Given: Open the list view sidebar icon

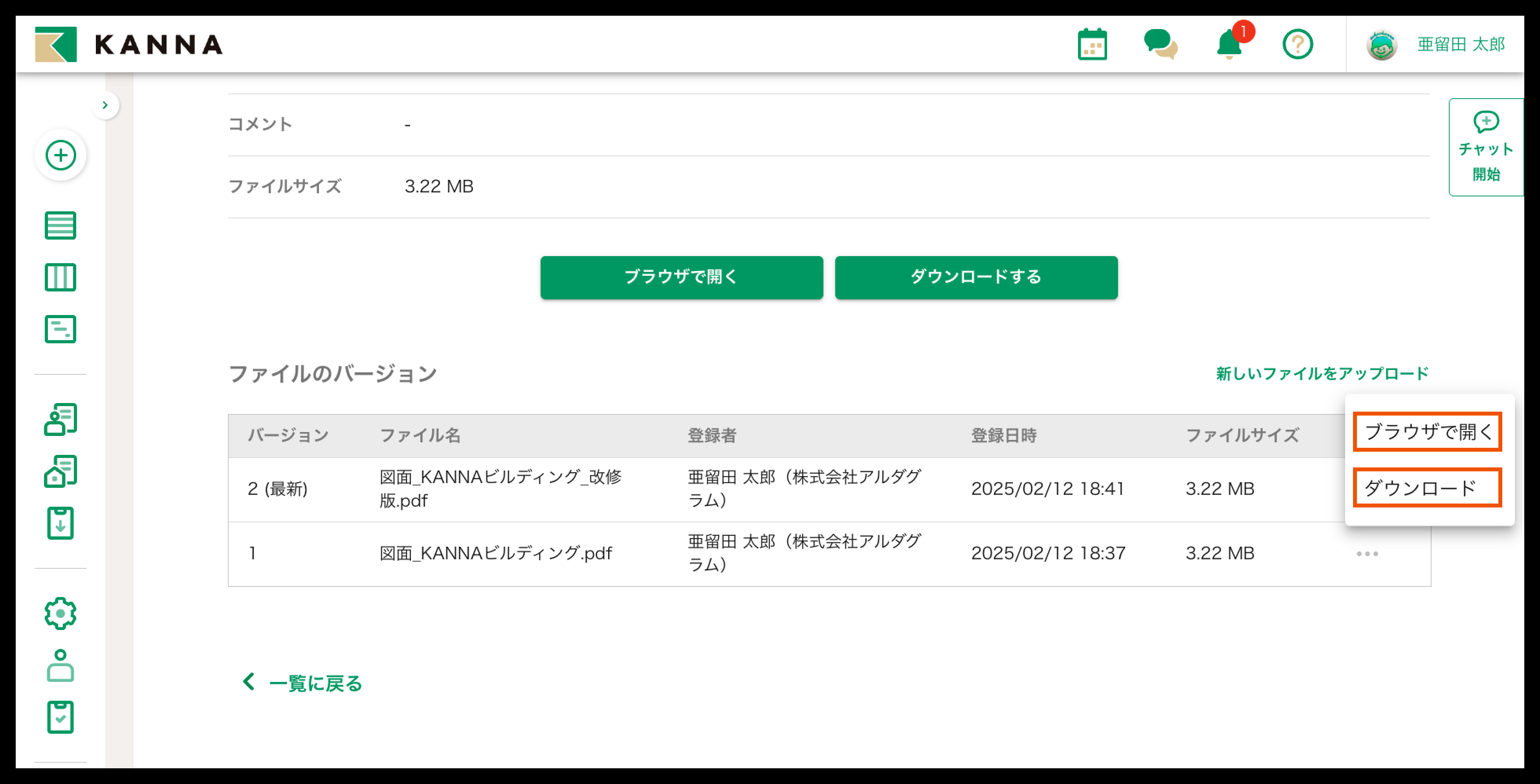Looking at the screenshot, I should click(60, 225).
